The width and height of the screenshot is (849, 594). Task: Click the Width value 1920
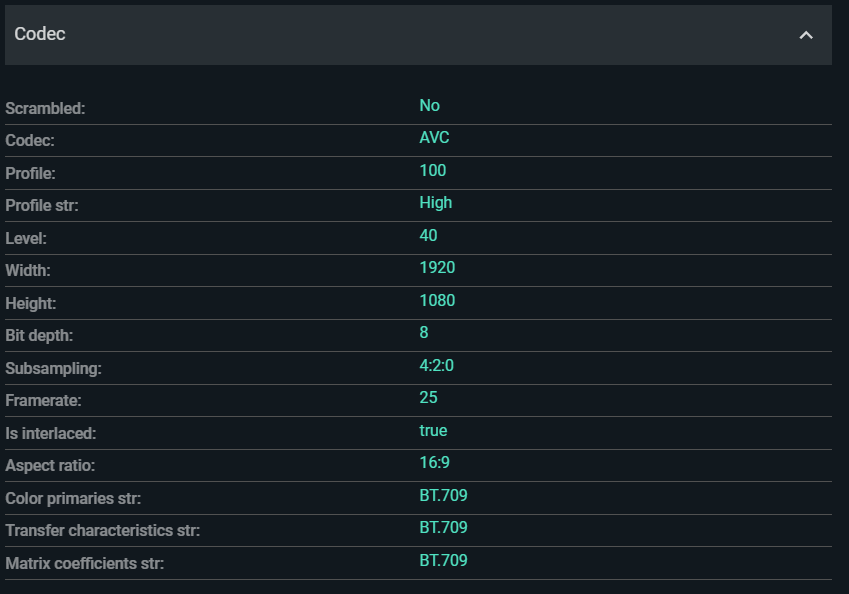click(437, 268)
